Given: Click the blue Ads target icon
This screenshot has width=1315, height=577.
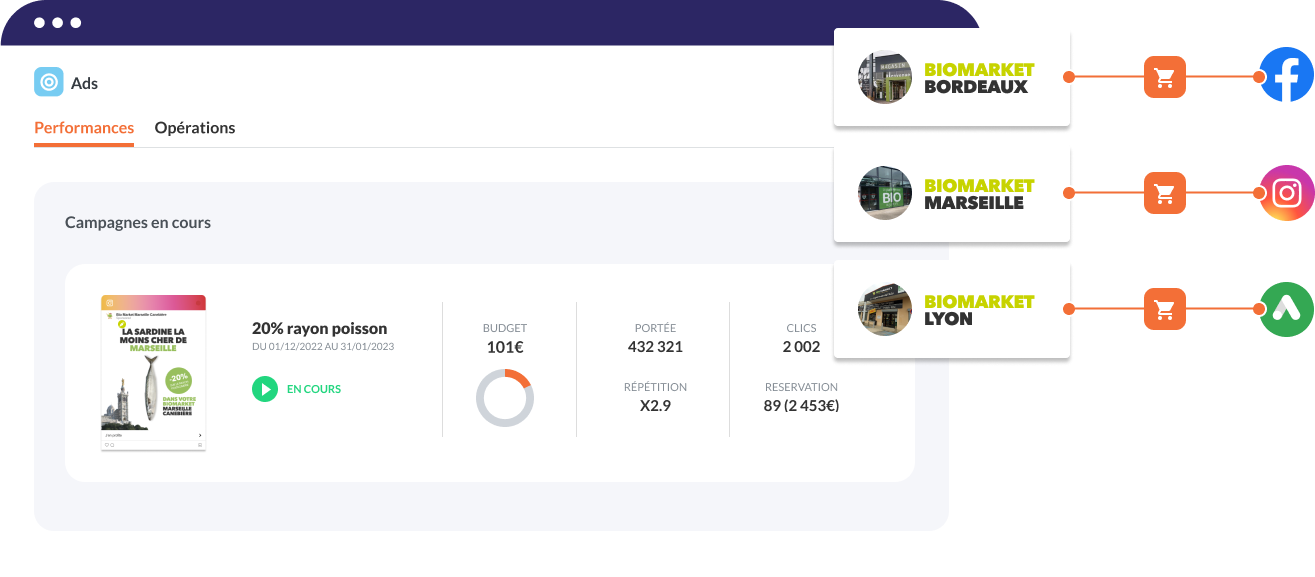Looking at the screenshot, I should click(x=49, y=82).
